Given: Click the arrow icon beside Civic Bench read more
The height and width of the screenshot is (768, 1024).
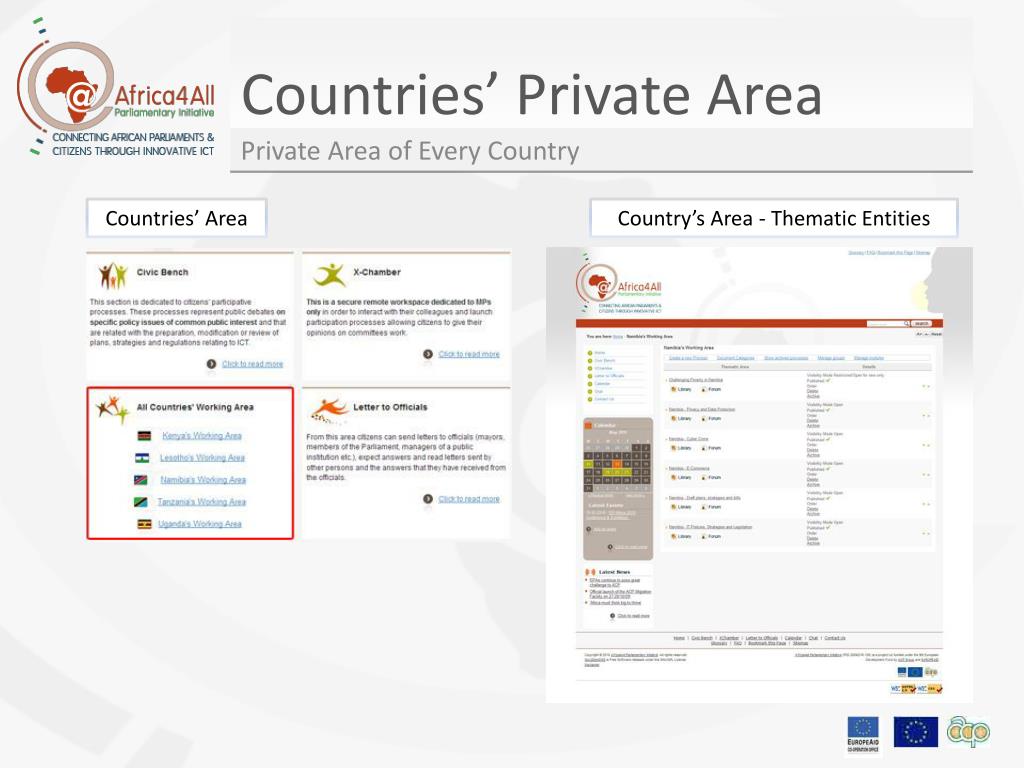Looking at the screenshot, I should 211,364.
